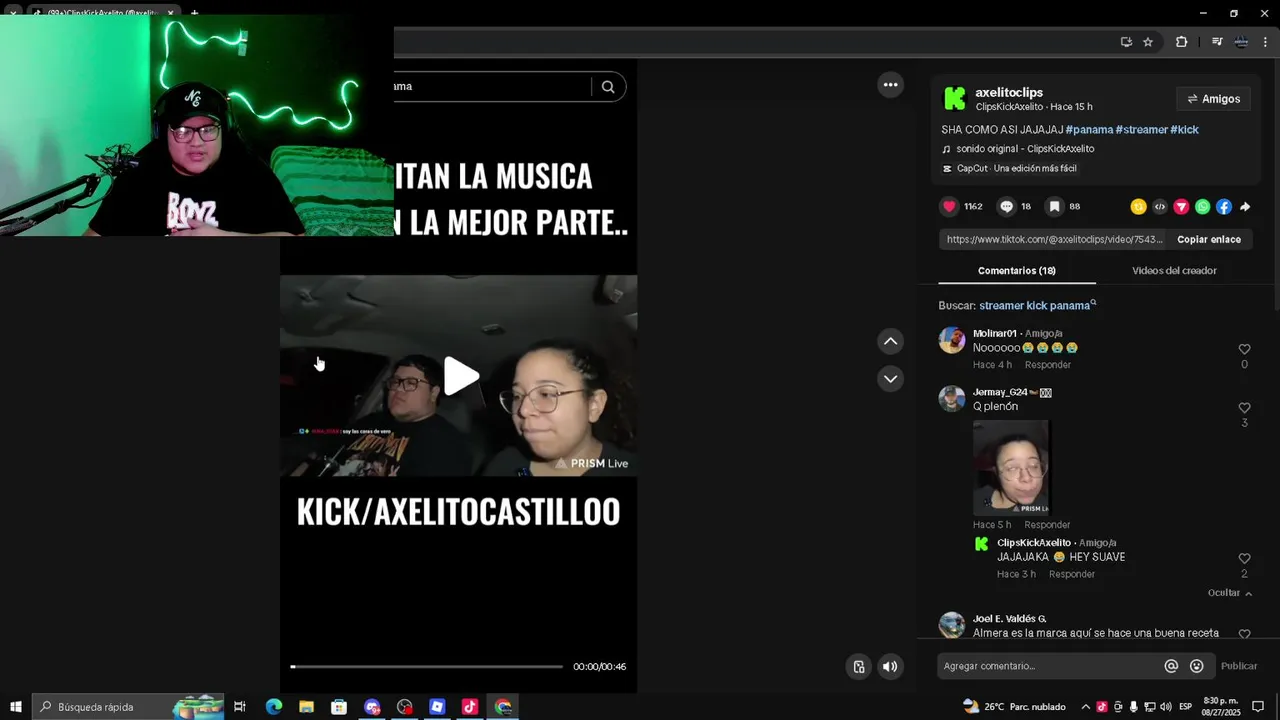Play the paused video
The width and height of the screenshot is (1280, 720).
[460, 376]
